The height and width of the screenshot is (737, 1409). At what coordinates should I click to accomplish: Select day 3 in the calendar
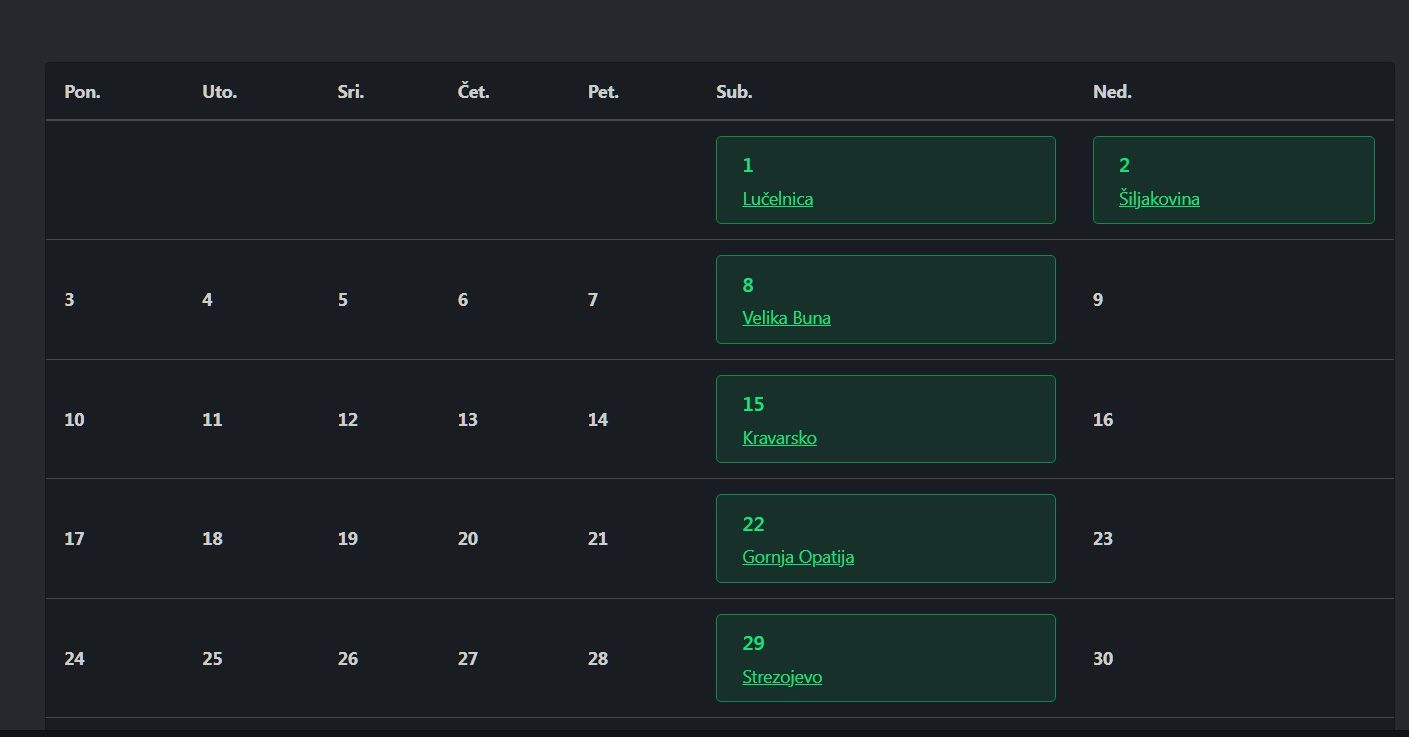(x=69, y=300)
